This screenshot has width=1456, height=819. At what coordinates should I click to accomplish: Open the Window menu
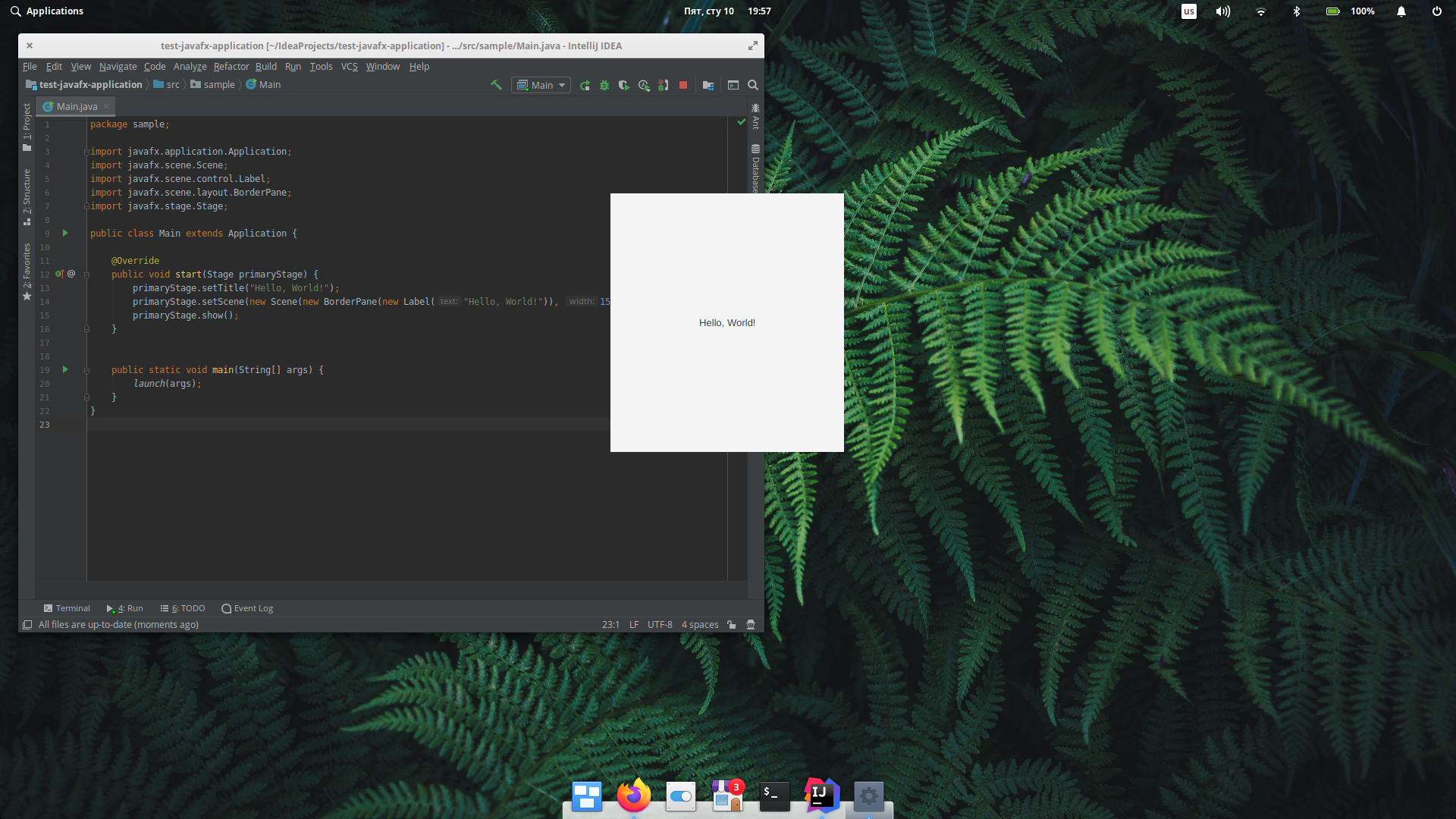click(383, 67)
